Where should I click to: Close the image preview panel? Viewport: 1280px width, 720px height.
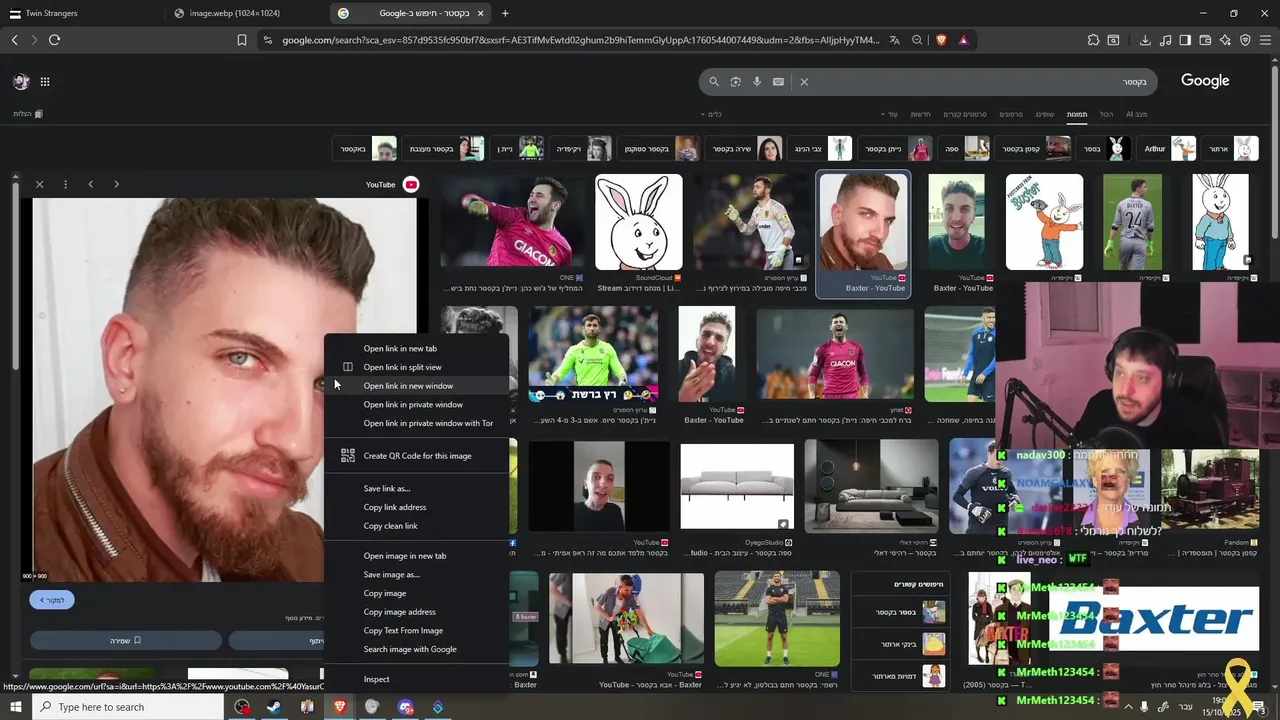39,184
